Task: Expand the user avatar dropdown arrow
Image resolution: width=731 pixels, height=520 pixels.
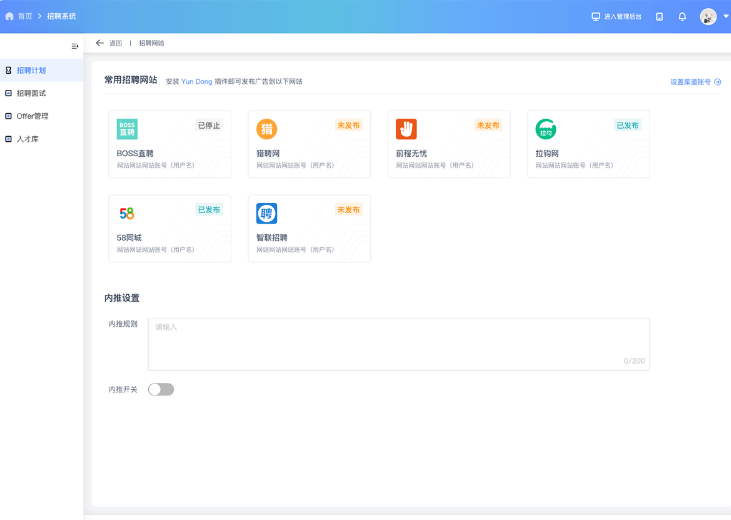Action: tap(725, 16)
